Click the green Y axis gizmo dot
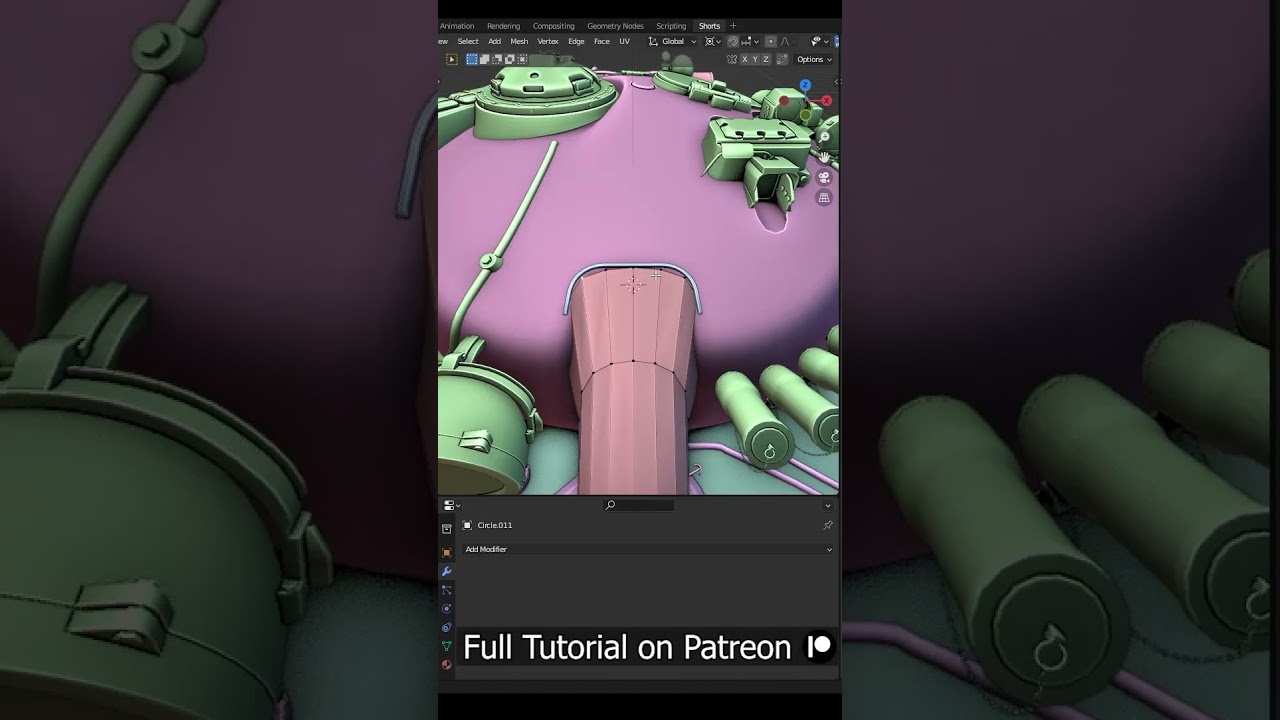Image resolution: width=1280 pixels, height=720 pixels. (806, 116)
